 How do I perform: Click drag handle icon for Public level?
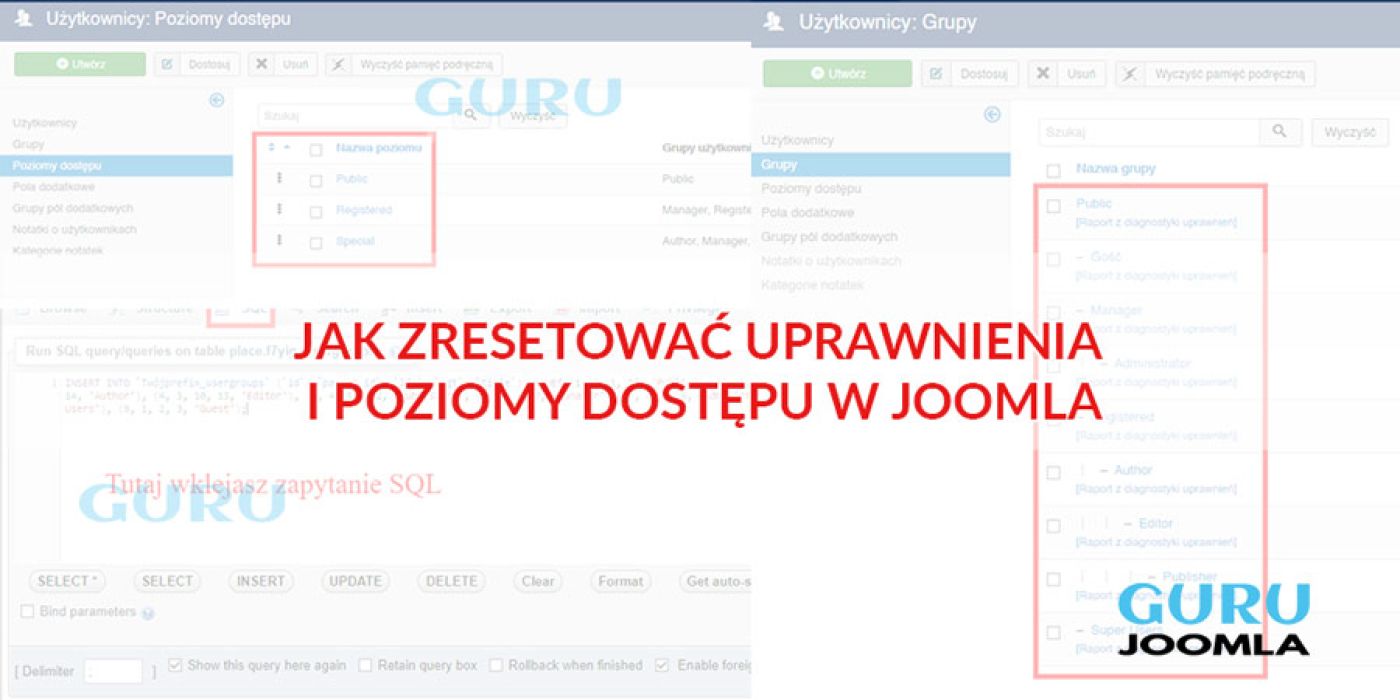coord(279,178)
